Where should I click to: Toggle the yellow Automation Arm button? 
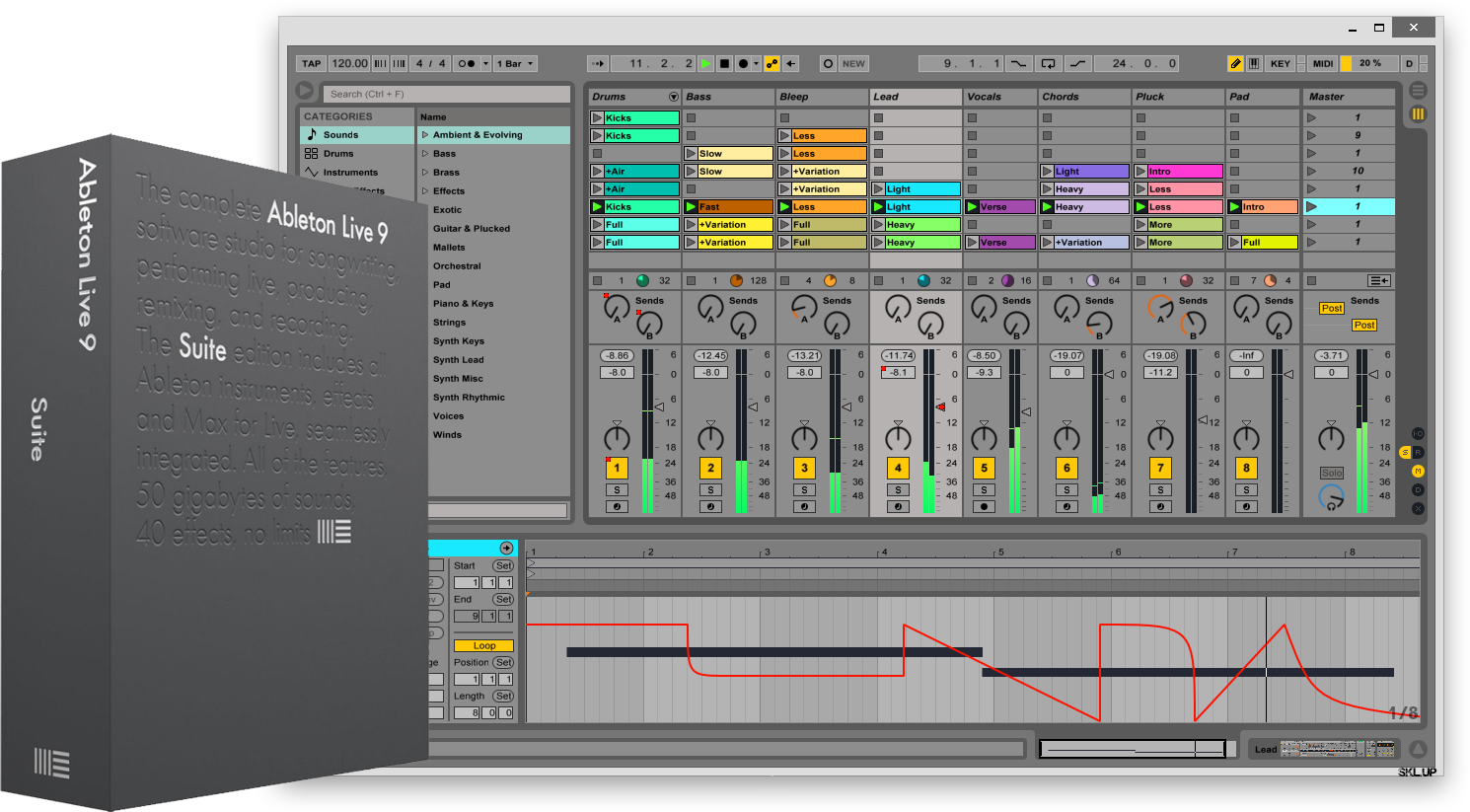[772, 63]
